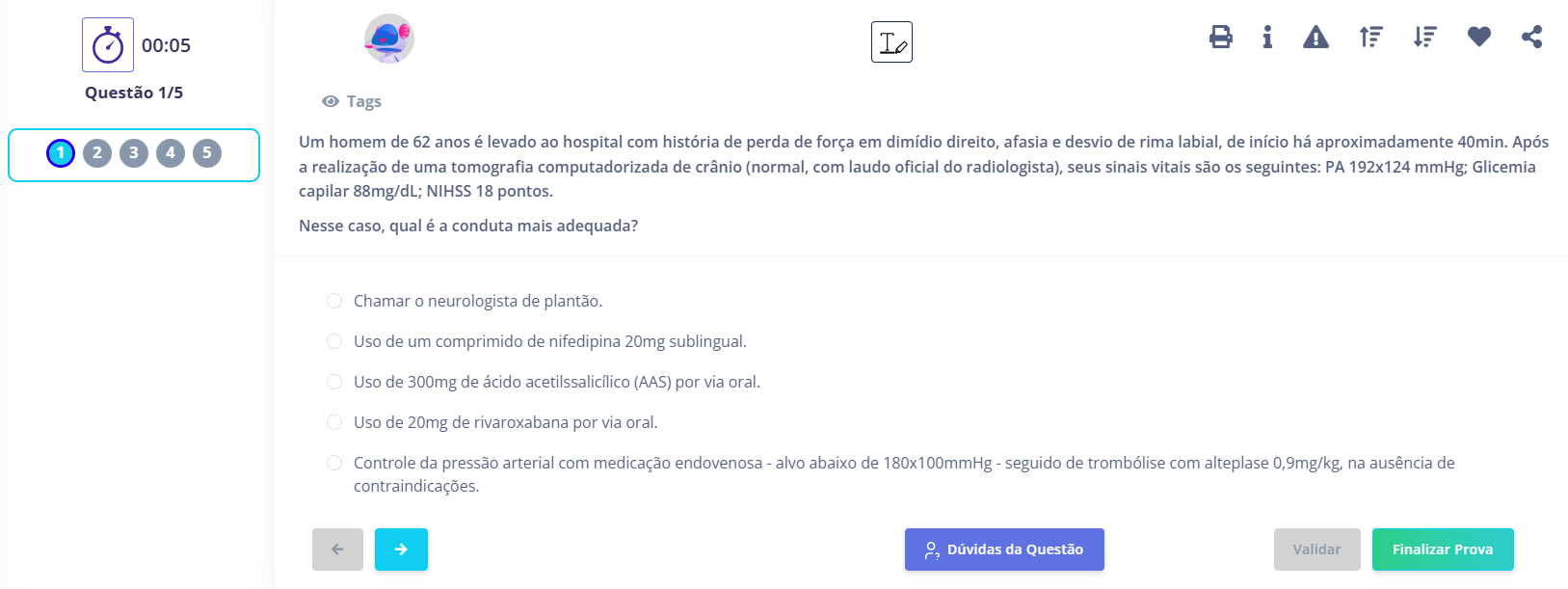
Task: Click the Validar button
Action: [x=1317, y=549]
